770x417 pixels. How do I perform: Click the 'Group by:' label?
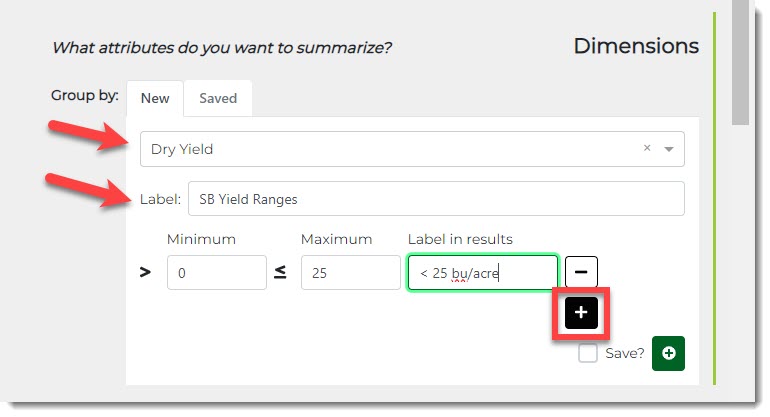click(x=85, y=96)
